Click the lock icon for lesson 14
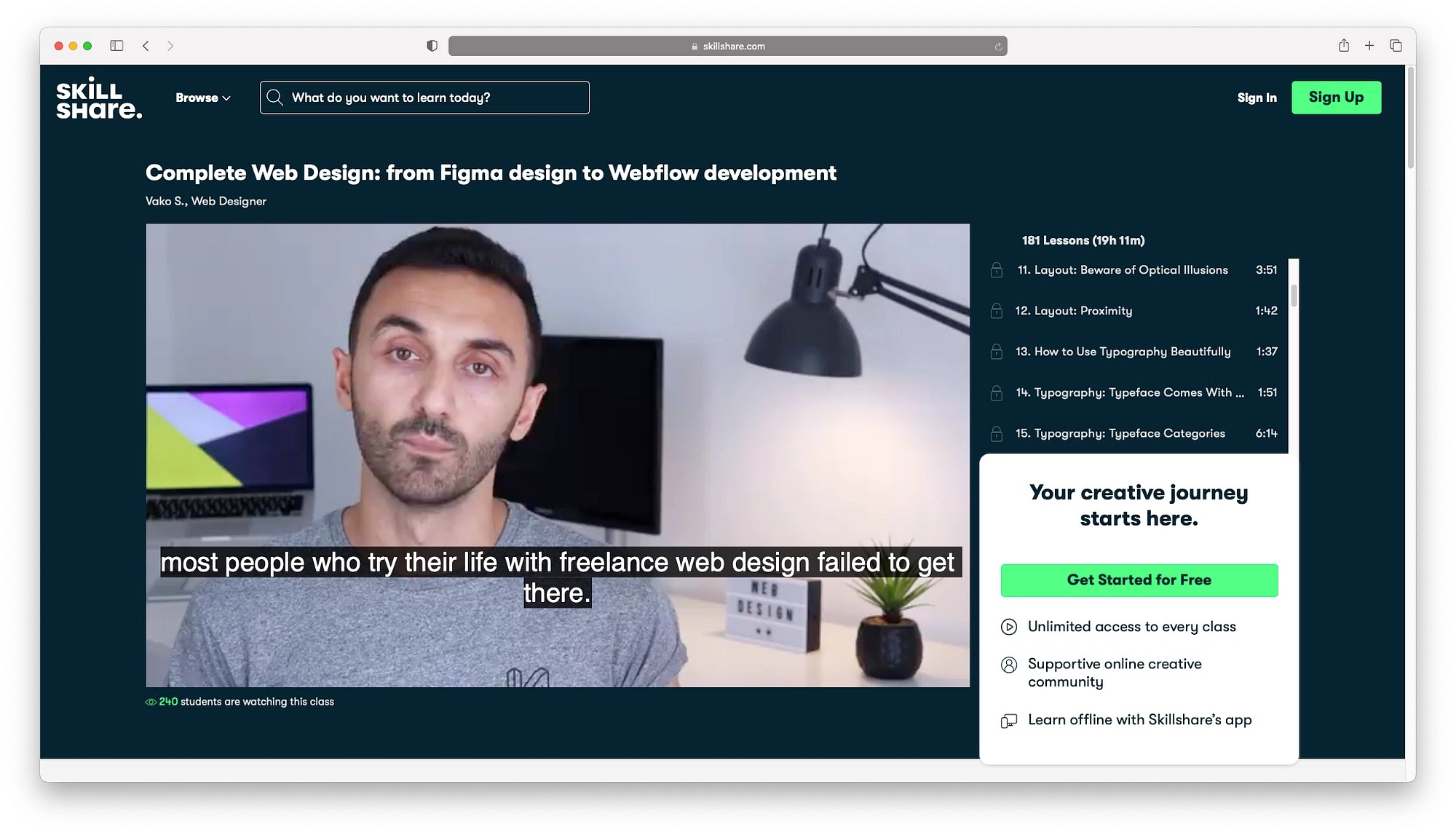 click(x=997, y=391)
